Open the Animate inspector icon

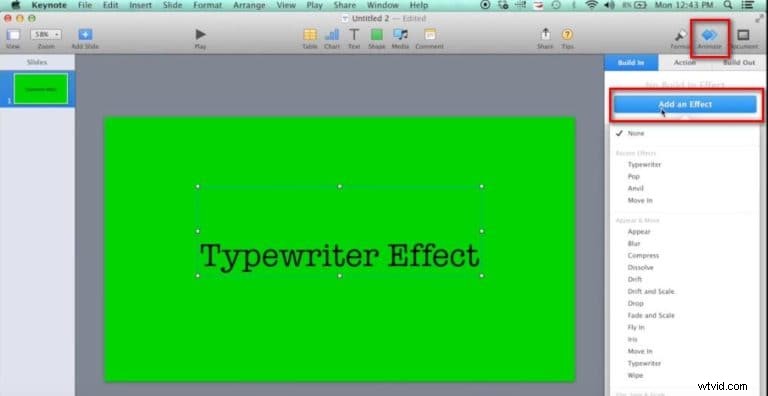[709, 35]
